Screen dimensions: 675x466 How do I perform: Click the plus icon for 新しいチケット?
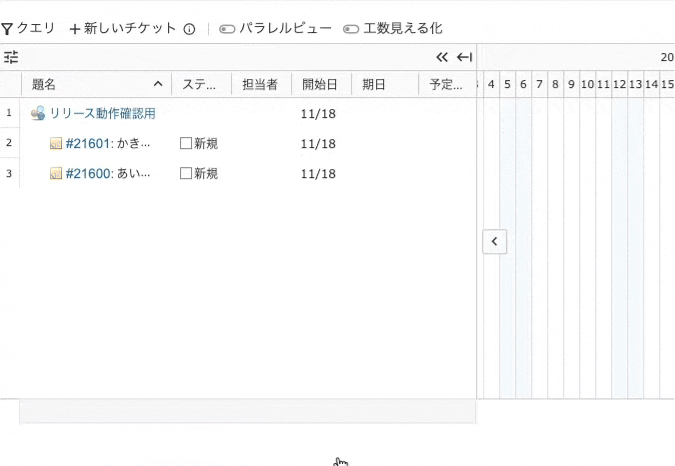(75, 29)
